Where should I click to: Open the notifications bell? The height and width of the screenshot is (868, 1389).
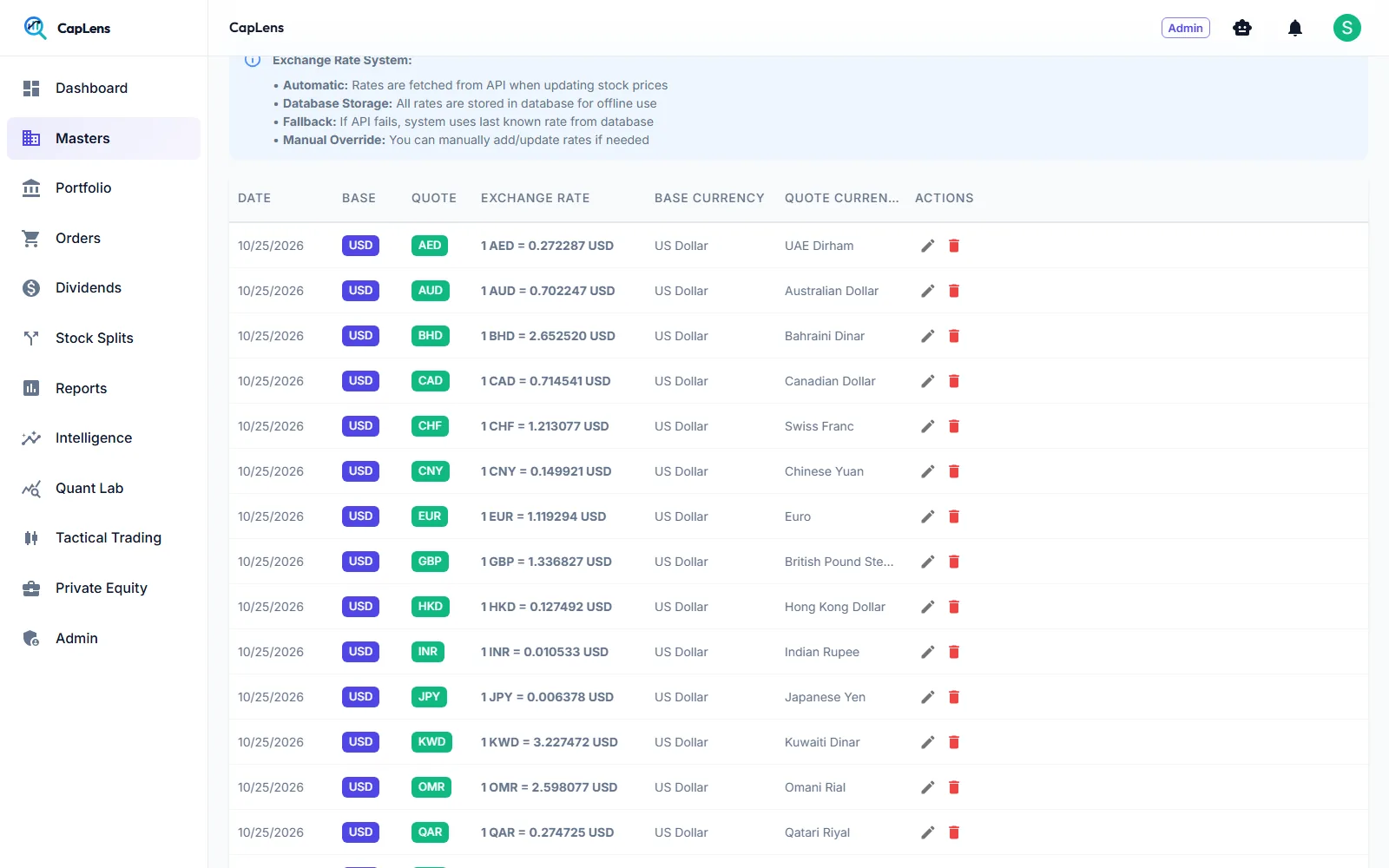(x=1295, y=28)
